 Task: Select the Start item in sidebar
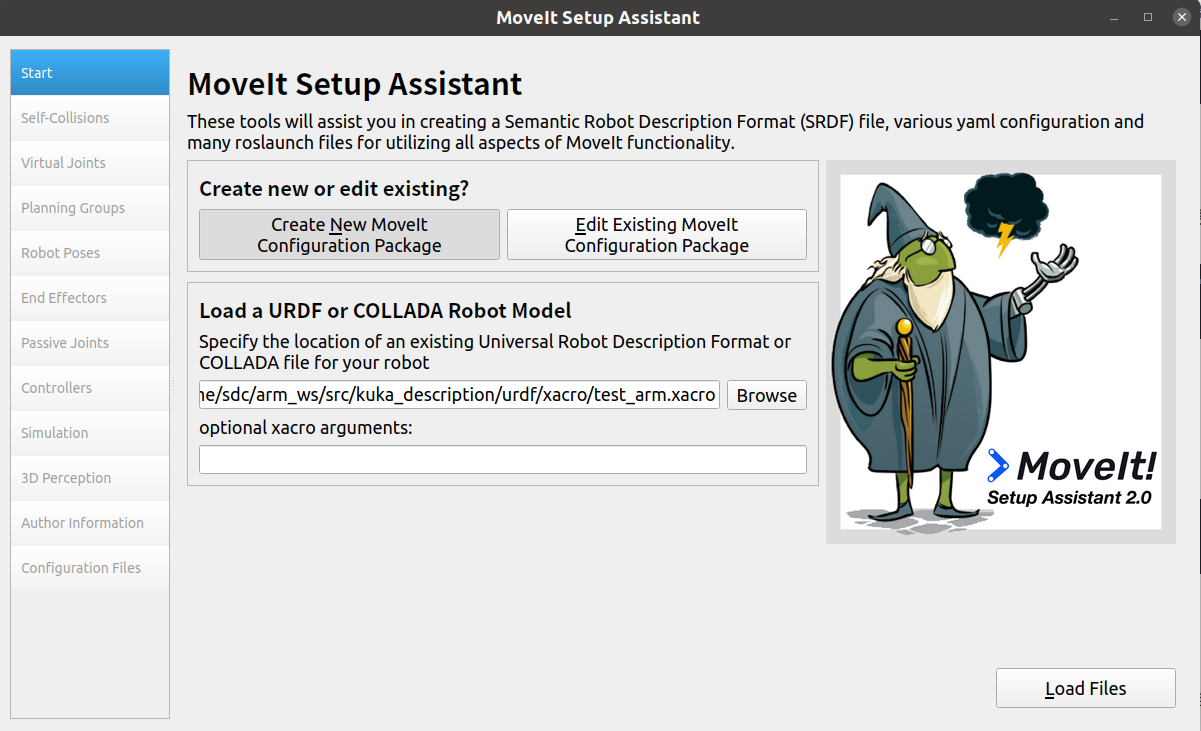click(x=90, y=73)
